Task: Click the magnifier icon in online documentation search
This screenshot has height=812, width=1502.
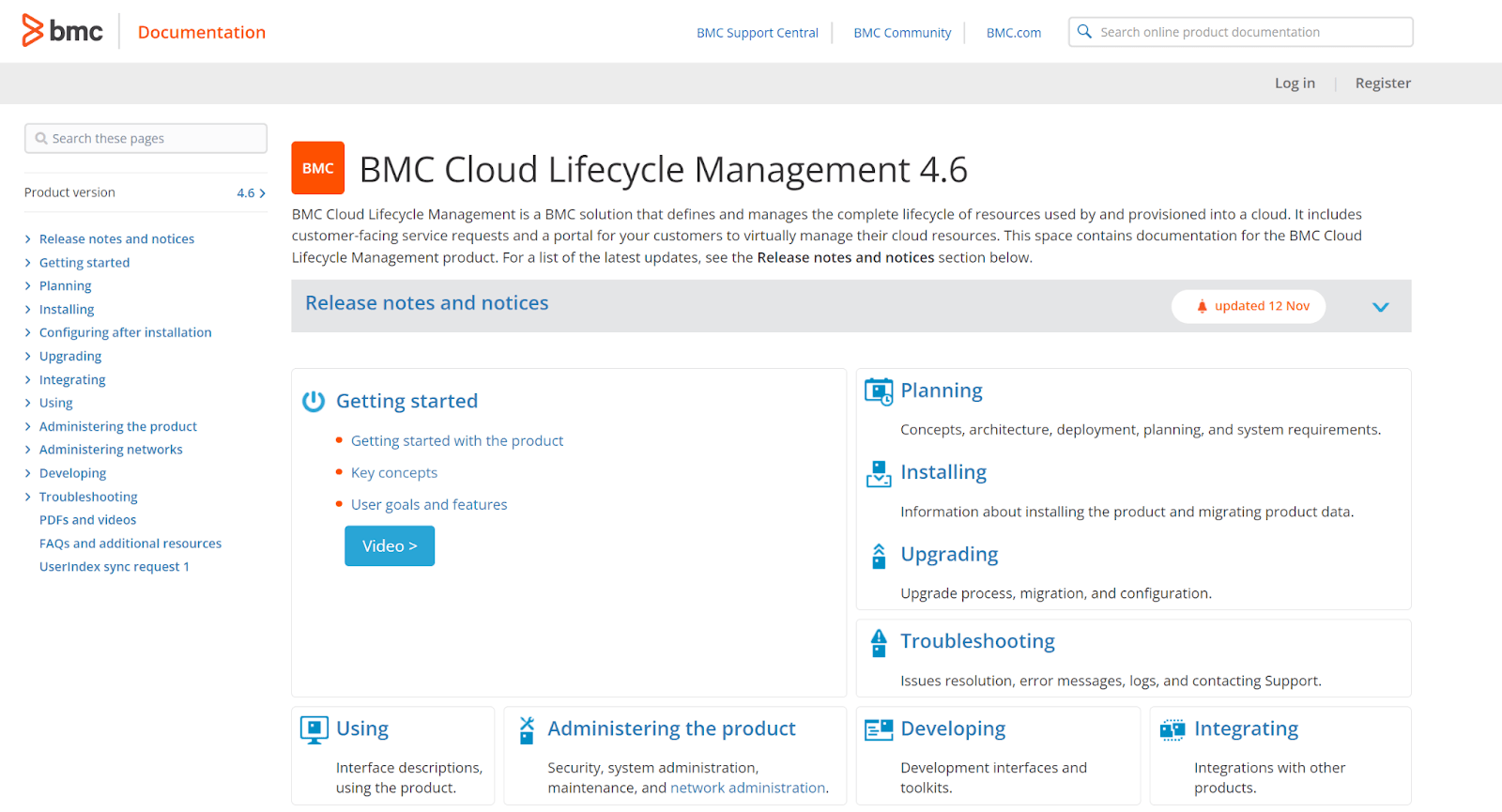Action: pos(1084,32)
